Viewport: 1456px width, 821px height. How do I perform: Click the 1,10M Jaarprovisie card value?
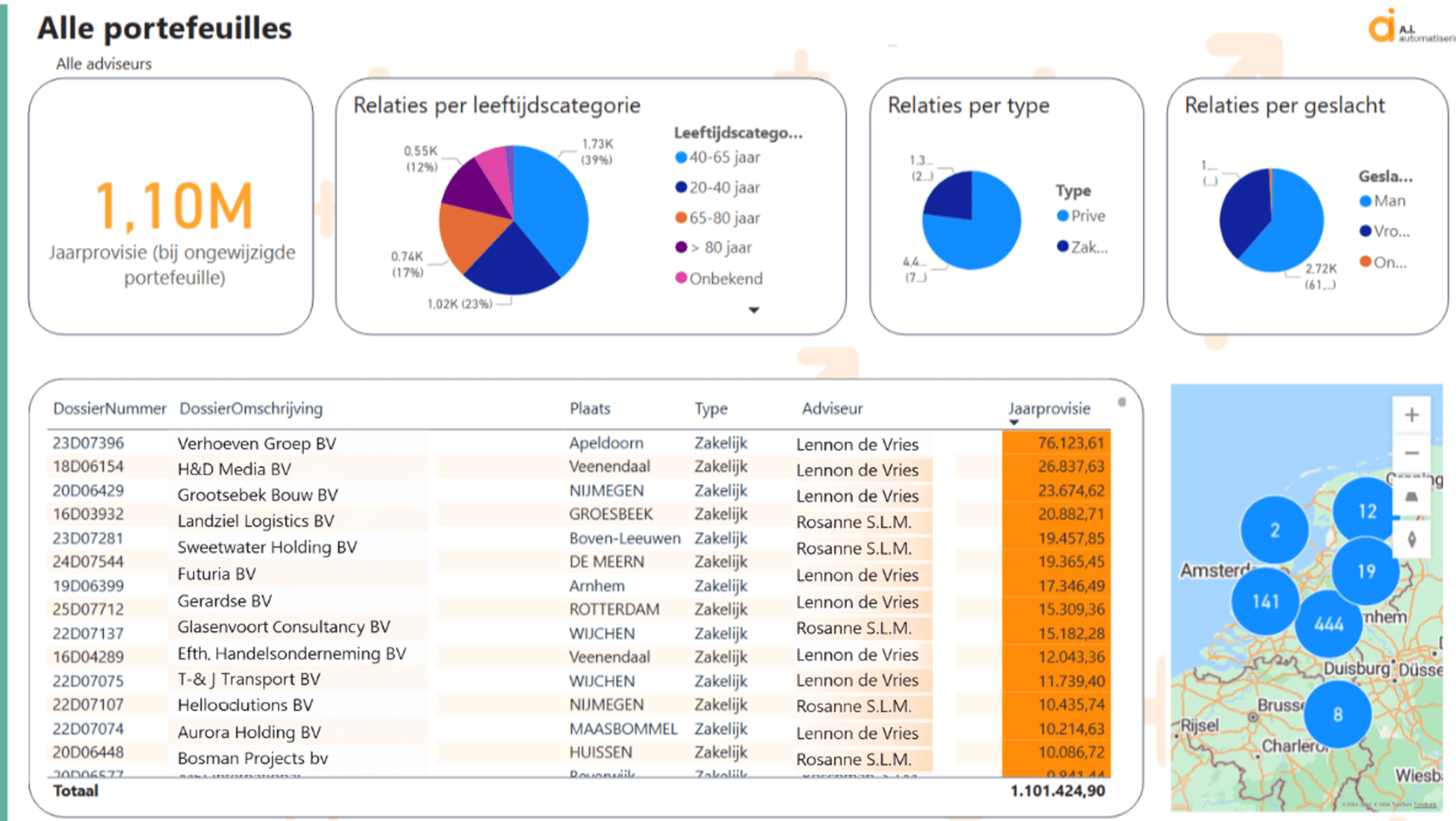pos(173,206)
